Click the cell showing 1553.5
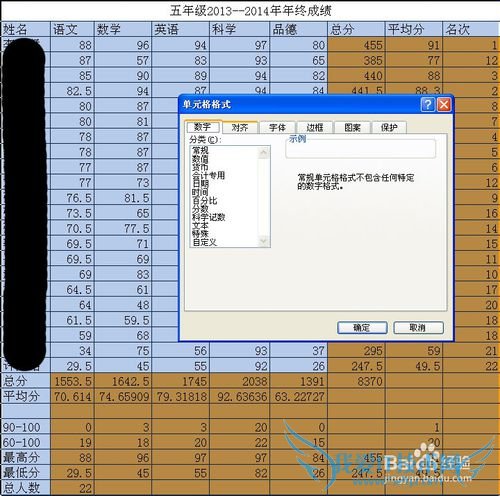The height and width of the screenshot is (496, 500). click(x=72, y=381)
